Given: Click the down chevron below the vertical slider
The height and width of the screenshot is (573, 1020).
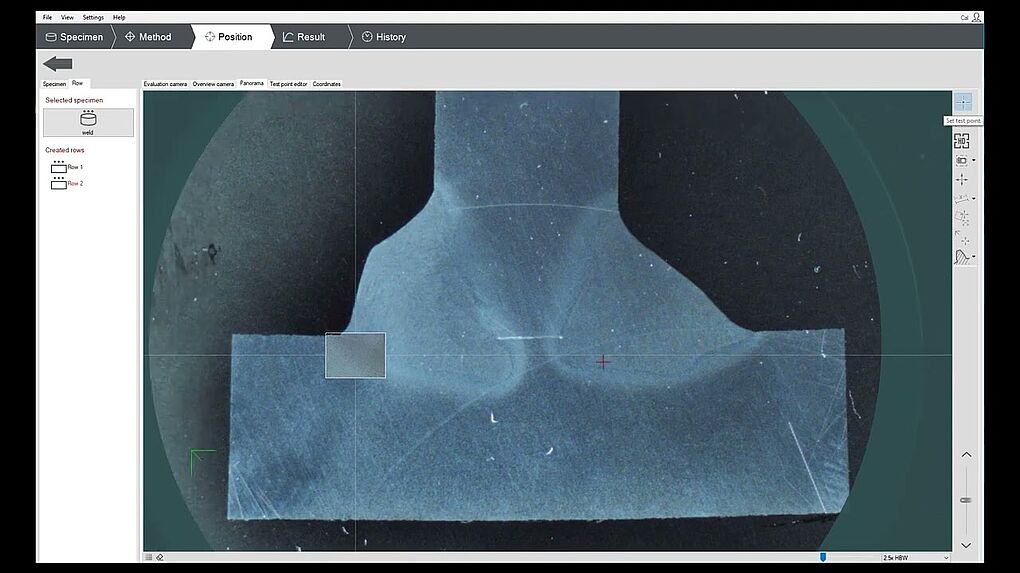Looking at the screenshot, I should point(966,545).
